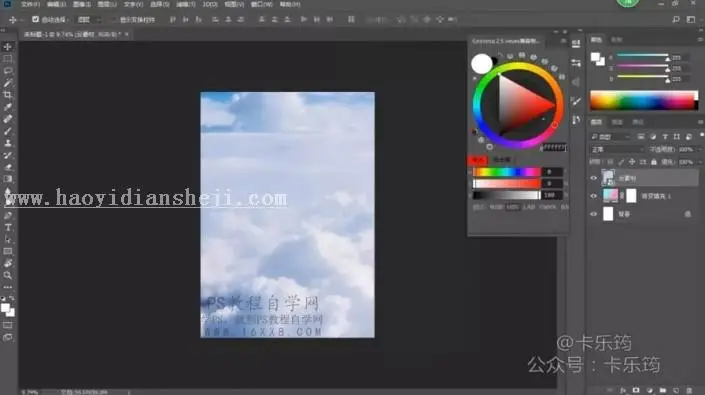Open the layer fill slider arrow
Screen dimensions: 705x395
click(699, 162)
